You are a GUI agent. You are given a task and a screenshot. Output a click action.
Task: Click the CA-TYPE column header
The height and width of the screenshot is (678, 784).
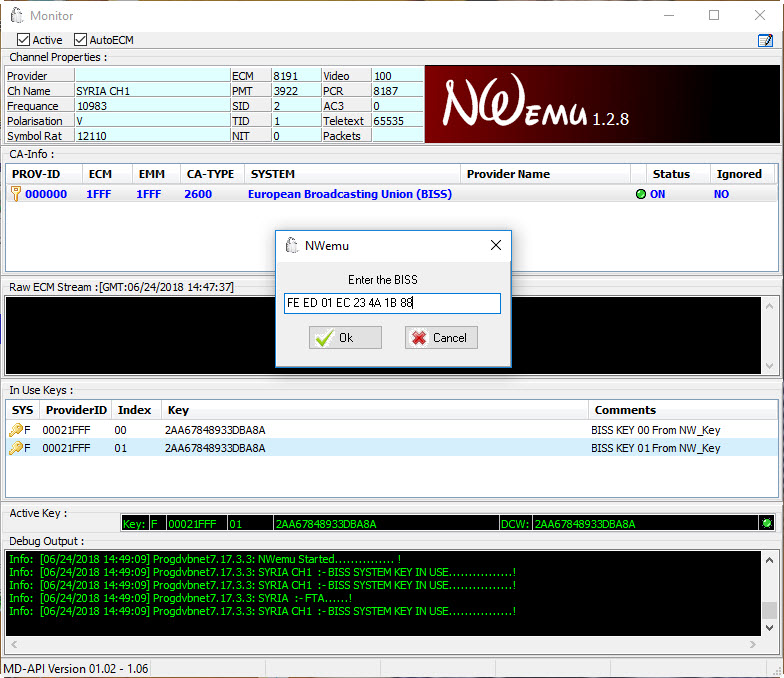(x=212, y=174)
